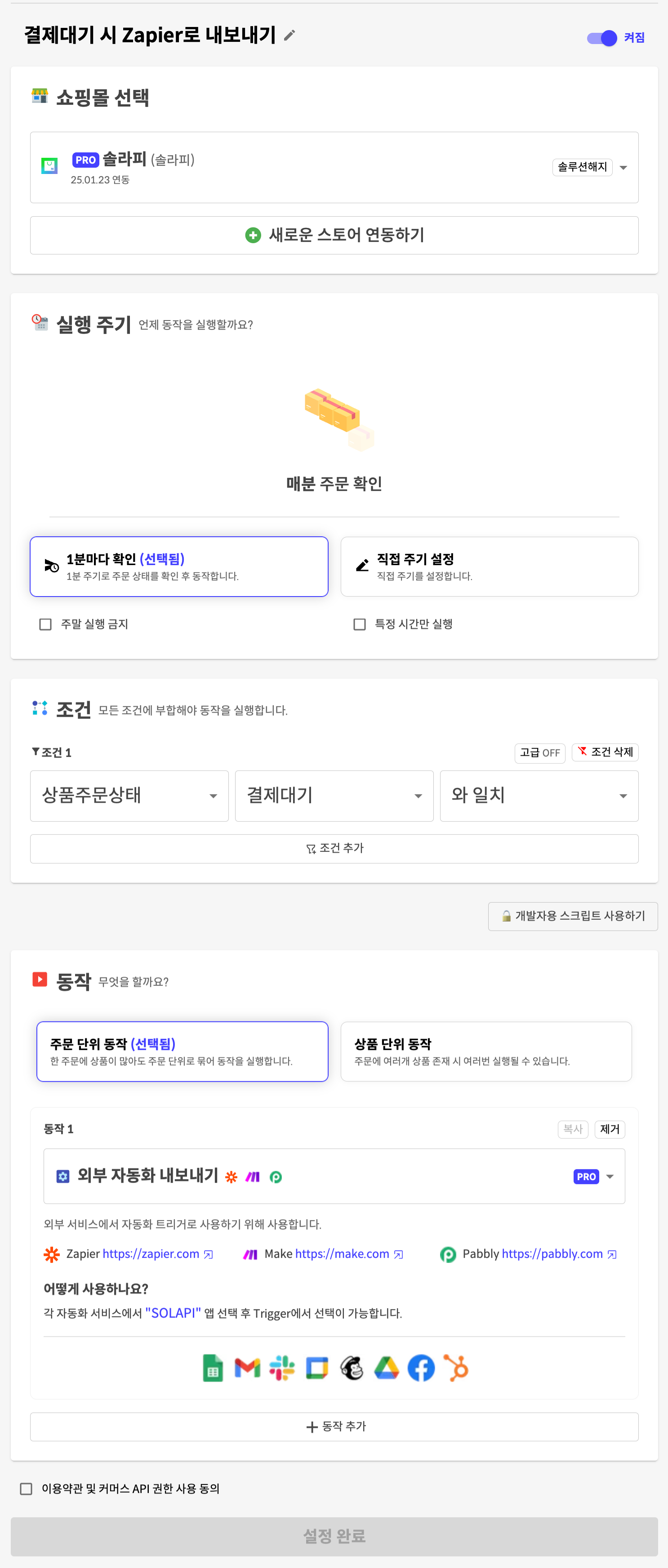The height and width of the screenshot is (1568, 668).
Task: Click the Slack icon
Action: click(282, 1368)
